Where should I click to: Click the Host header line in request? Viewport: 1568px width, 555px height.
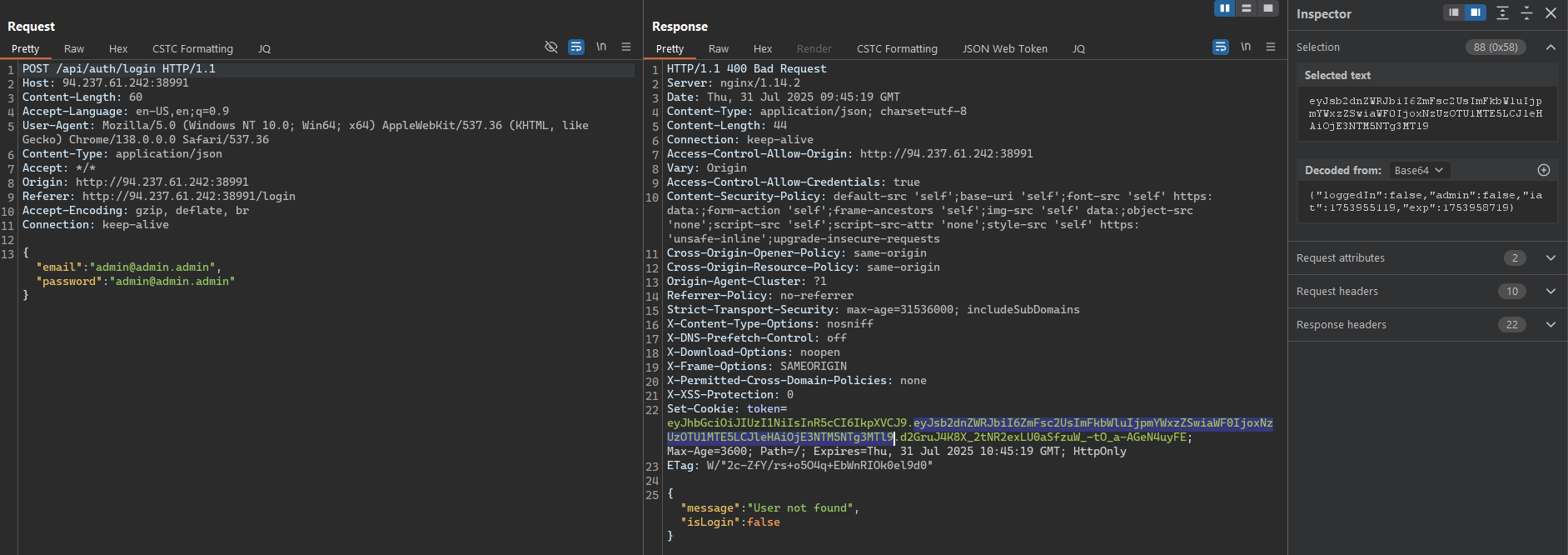[106, 83]
